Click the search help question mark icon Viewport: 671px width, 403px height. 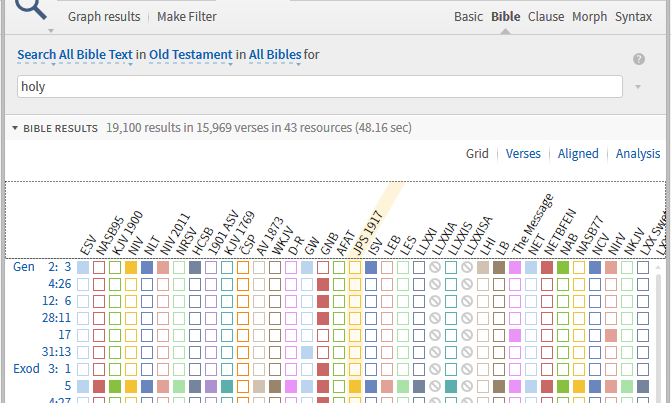639,59
